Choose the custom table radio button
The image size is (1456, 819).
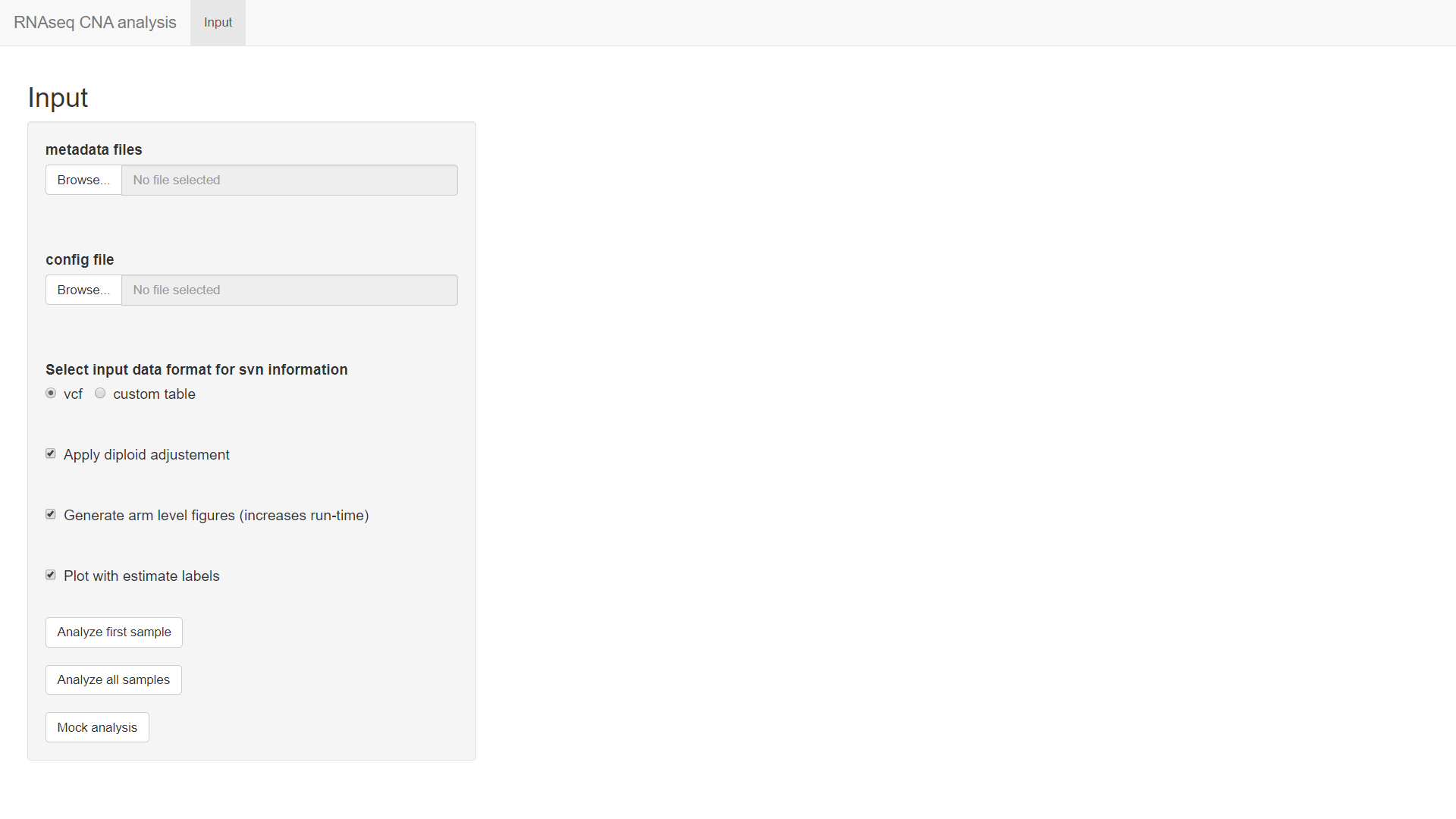(x=100, y=394)
